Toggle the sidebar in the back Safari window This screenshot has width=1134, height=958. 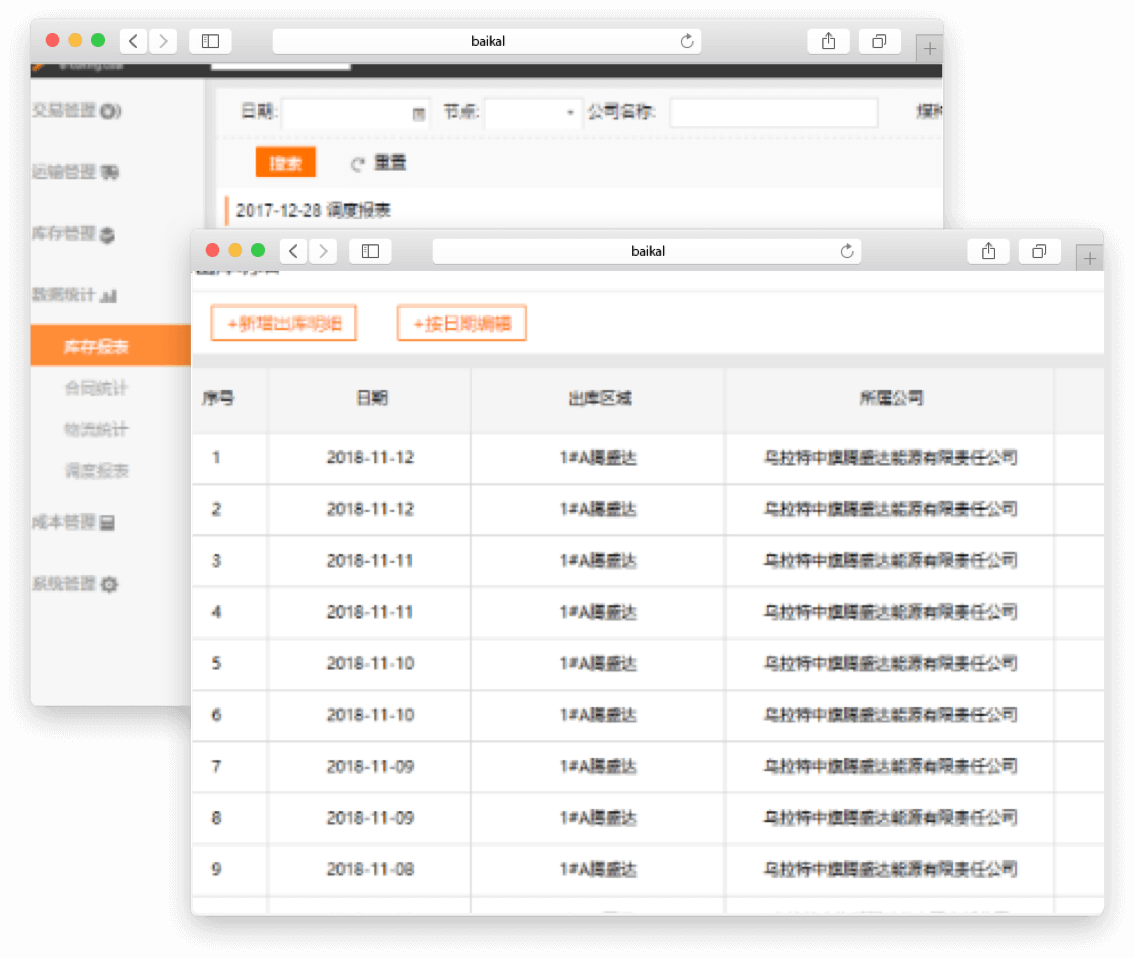pos(210,42)
